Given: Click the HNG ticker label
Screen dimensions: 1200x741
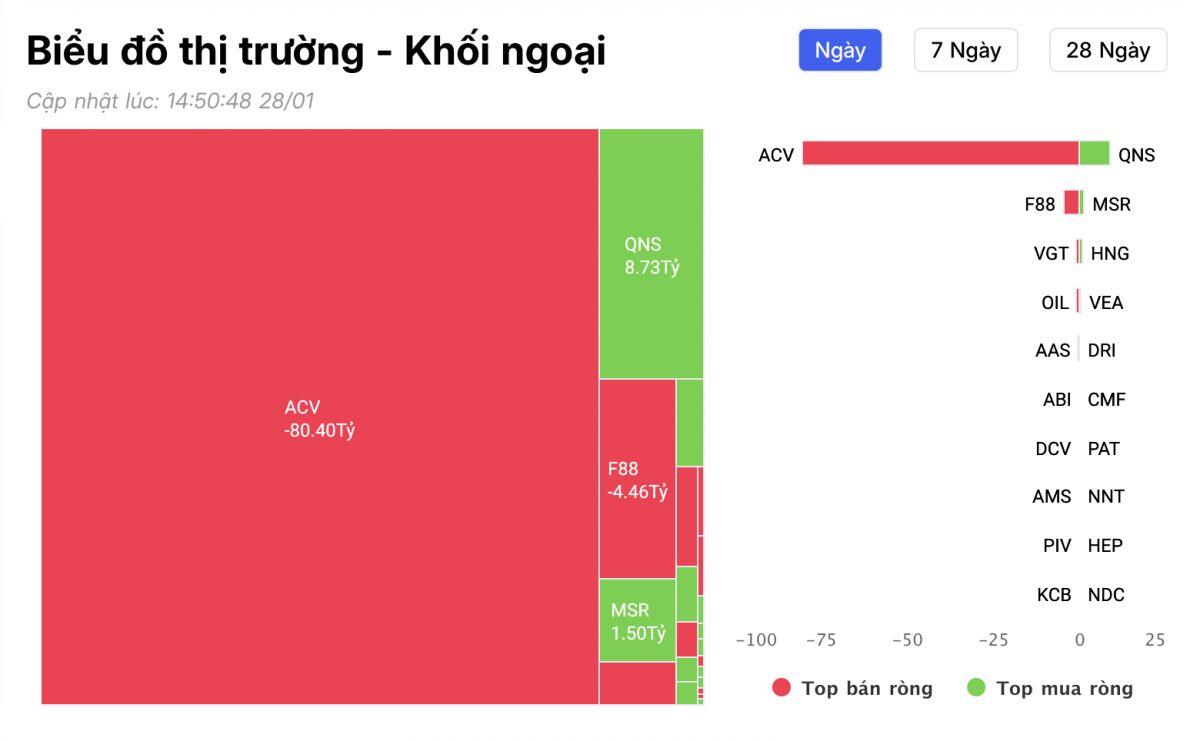Looking at the screenshot, I should [1111, 253].
